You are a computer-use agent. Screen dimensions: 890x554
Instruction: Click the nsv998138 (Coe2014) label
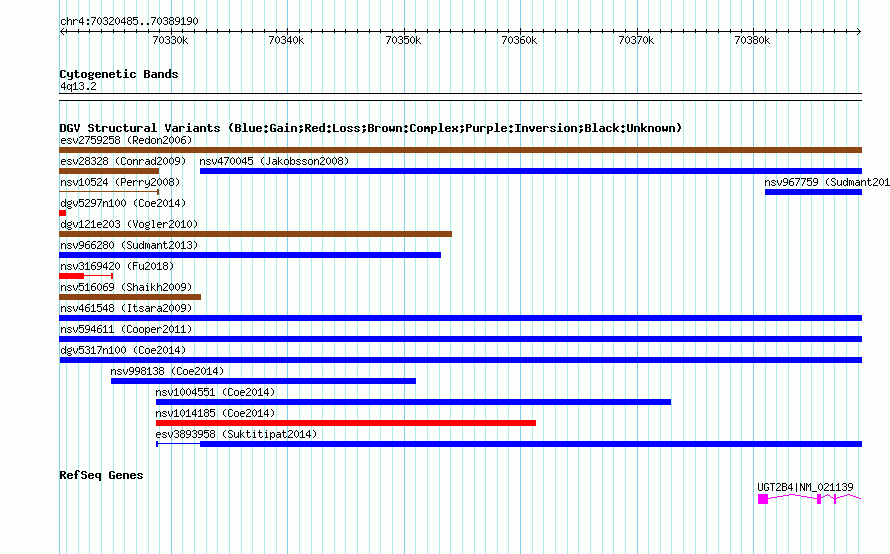[x=167, y=371]
